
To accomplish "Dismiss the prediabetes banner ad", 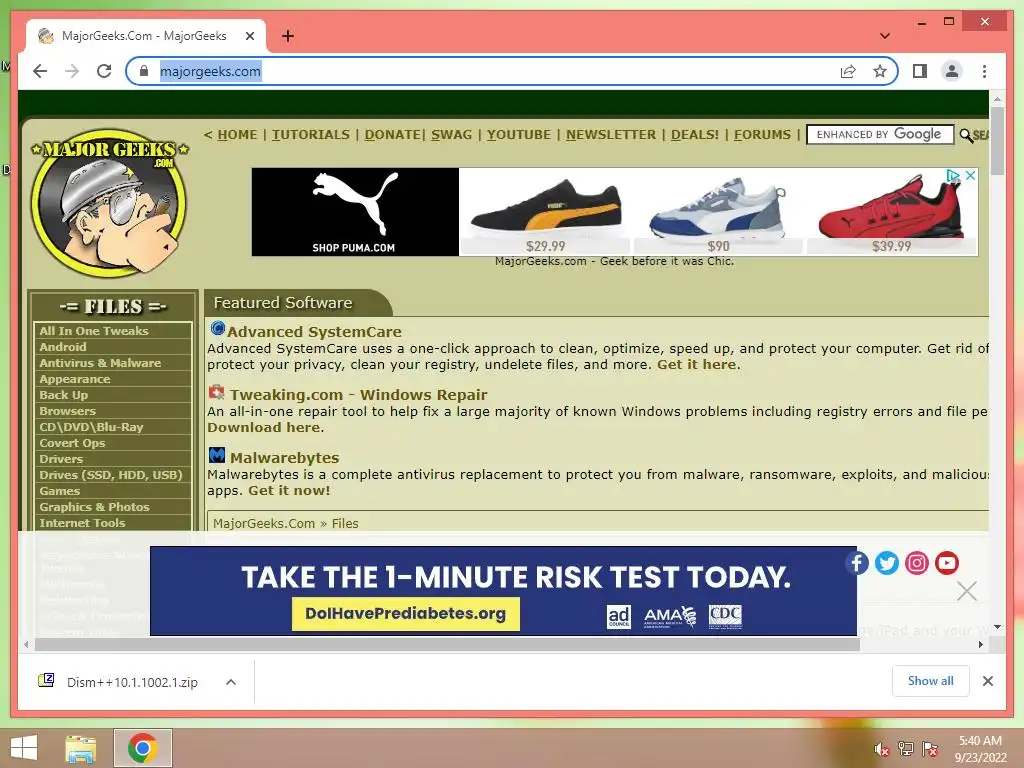I will click(x=967, y=591).
